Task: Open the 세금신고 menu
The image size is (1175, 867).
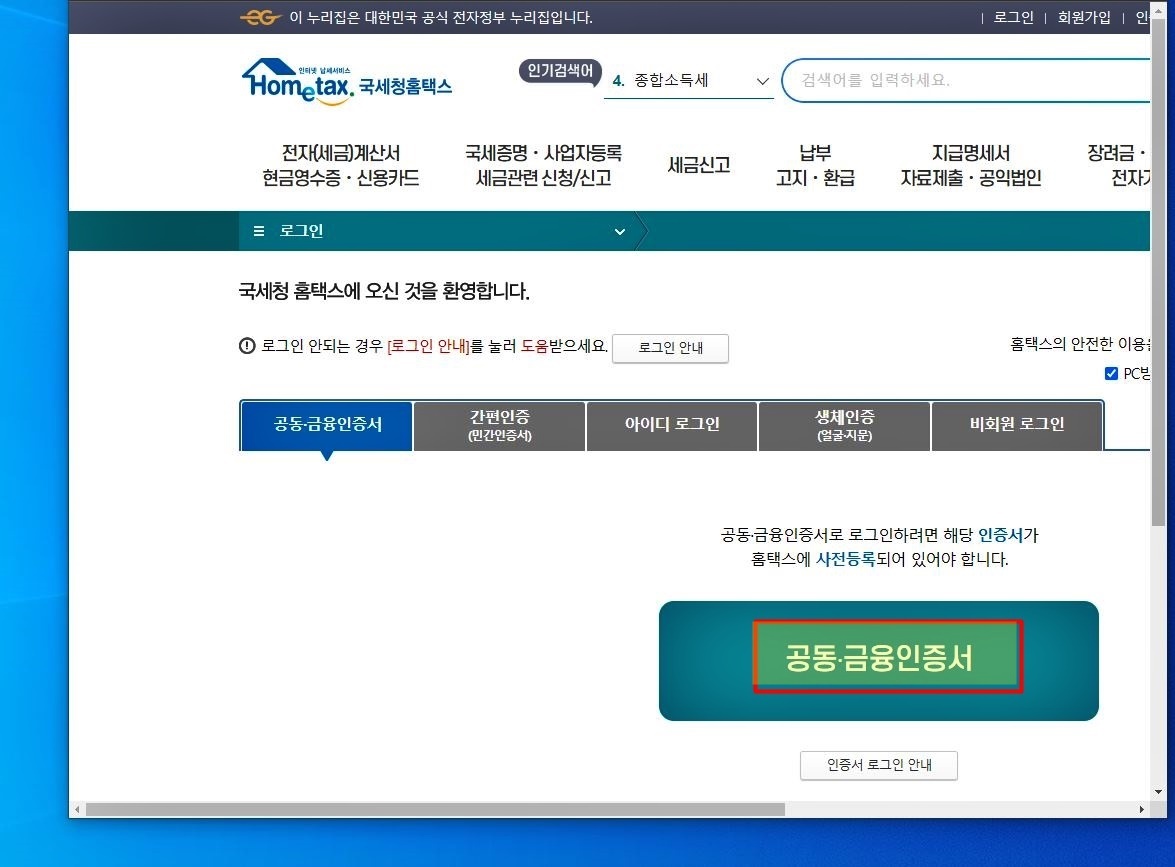Action: pyautogui.click(x=698, y=165)
